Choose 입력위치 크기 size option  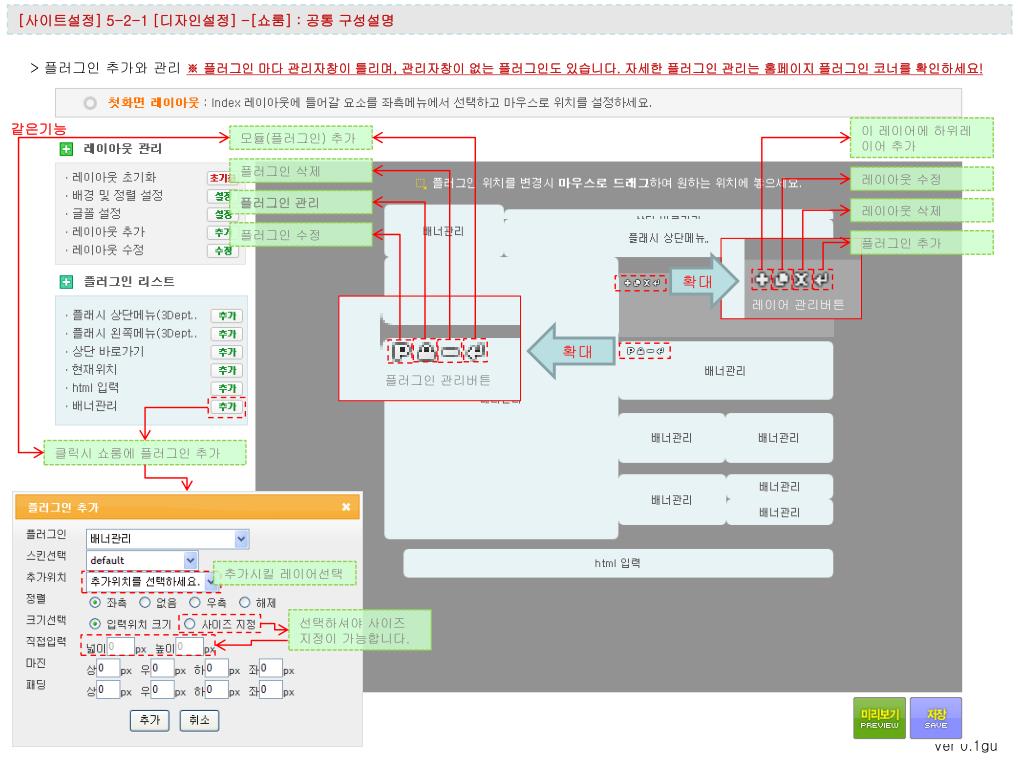[x=95, y=624]
